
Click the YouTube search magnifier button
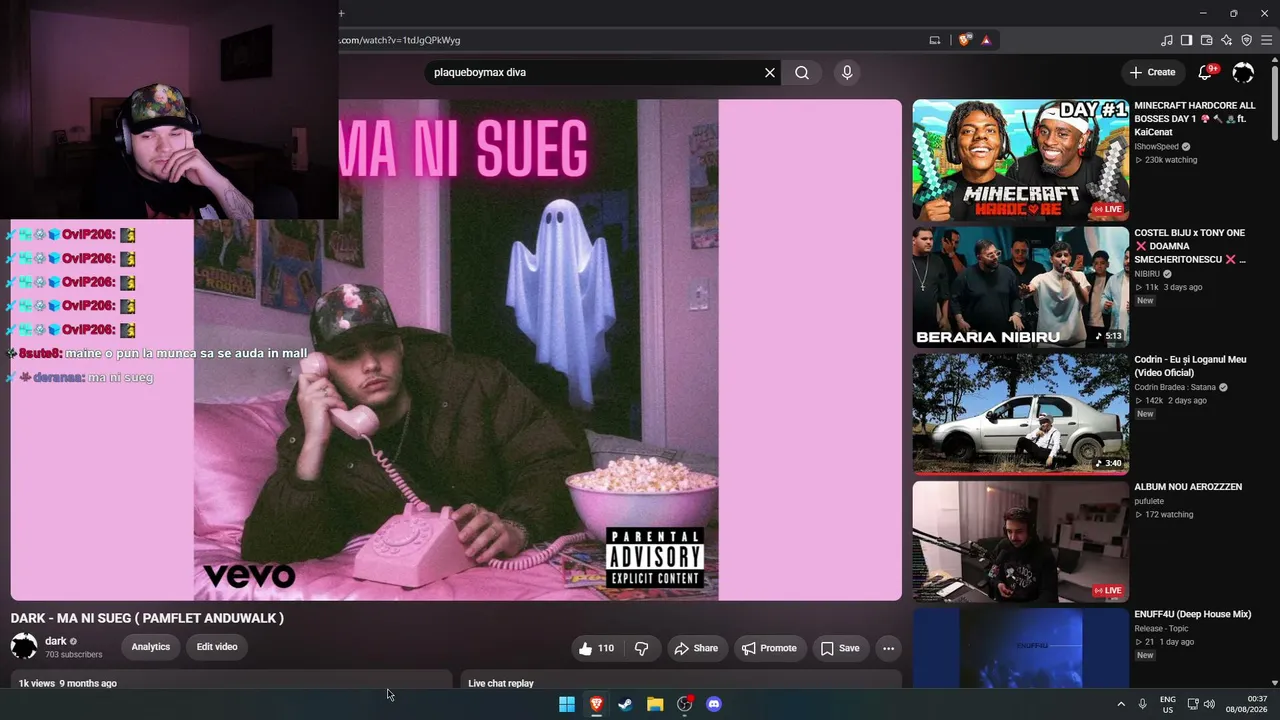(802, 72)
